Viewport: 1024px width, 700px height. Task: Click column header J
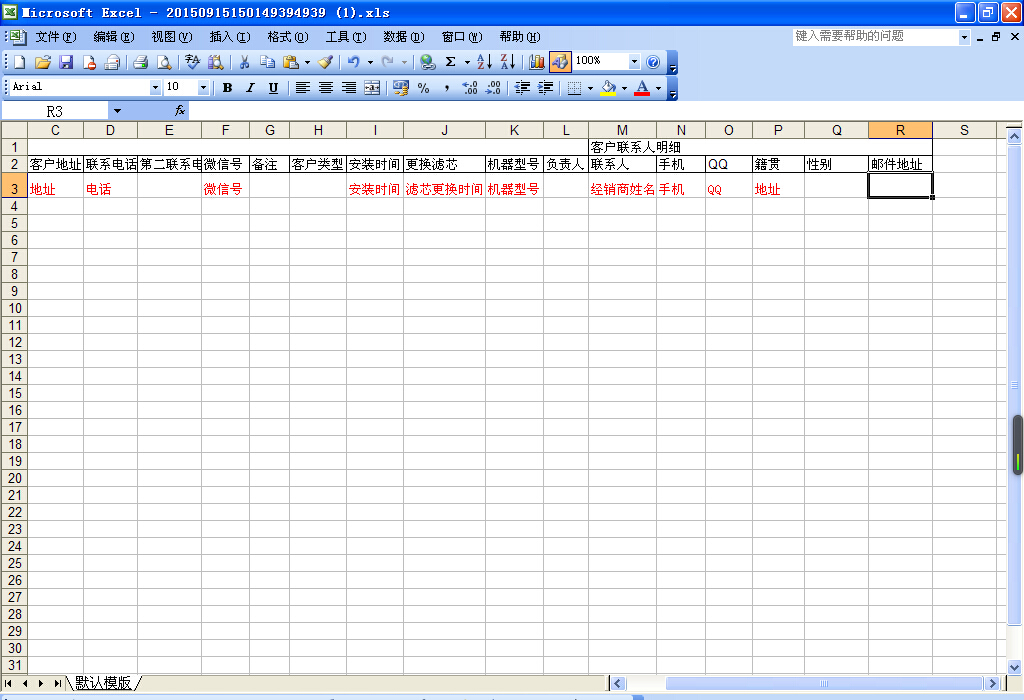tap(444, 130)
